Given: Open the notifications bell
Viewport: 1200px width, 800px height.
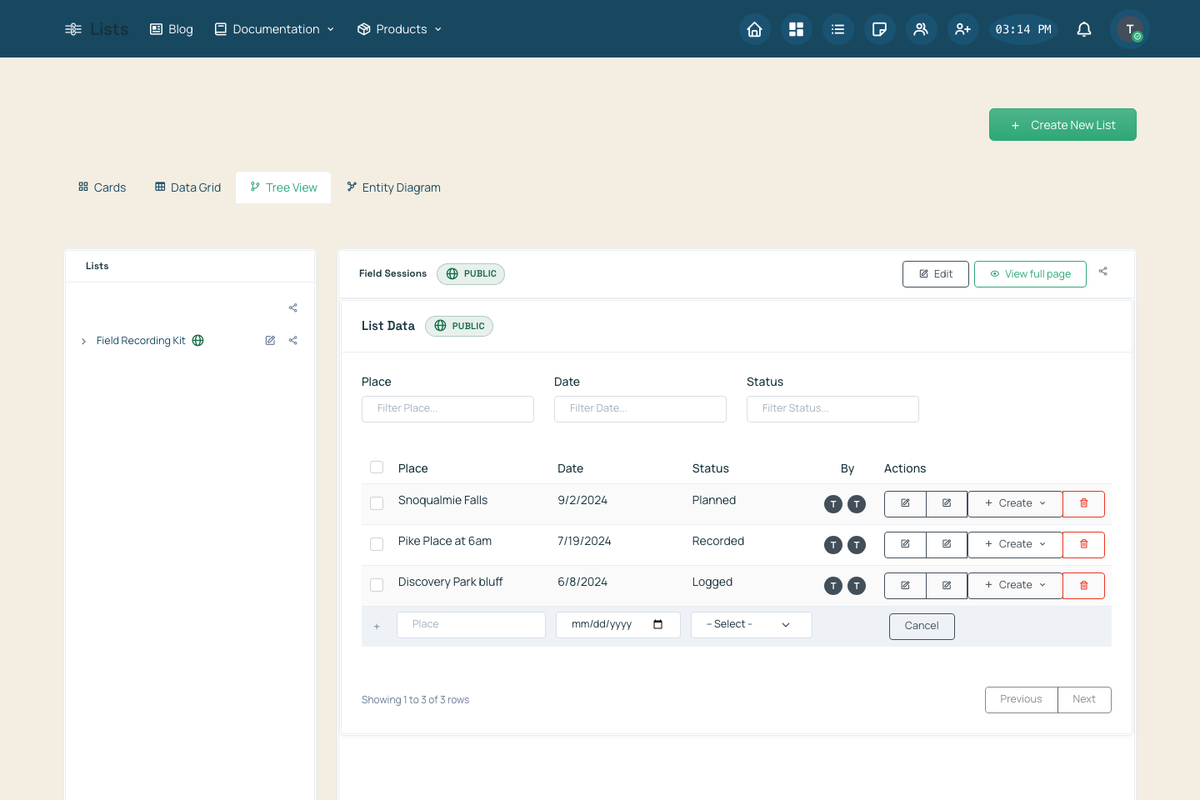Looking at the screenshot, I should pyautogui.click(x=1084, y=29).
